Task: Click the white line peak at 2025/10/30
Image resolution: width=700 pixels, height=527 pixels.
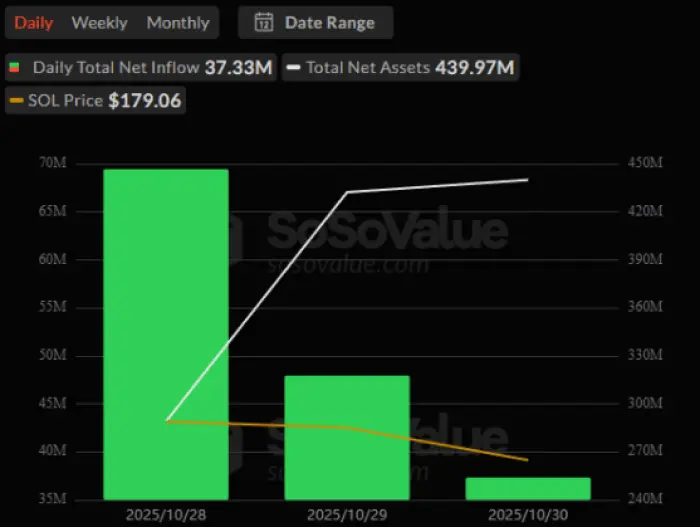Action: tap(527, 180)
